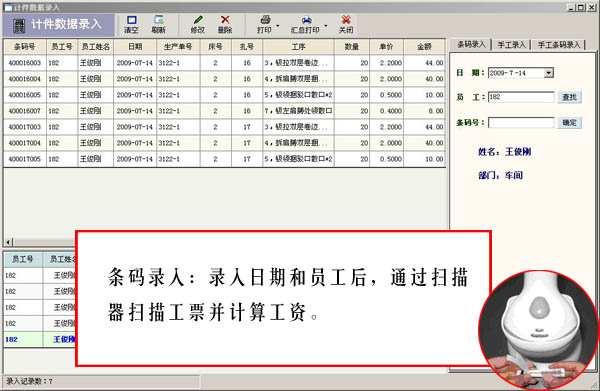Click the 条码号 barcode input field
This screenshot has width=600, height=391.
521,123
